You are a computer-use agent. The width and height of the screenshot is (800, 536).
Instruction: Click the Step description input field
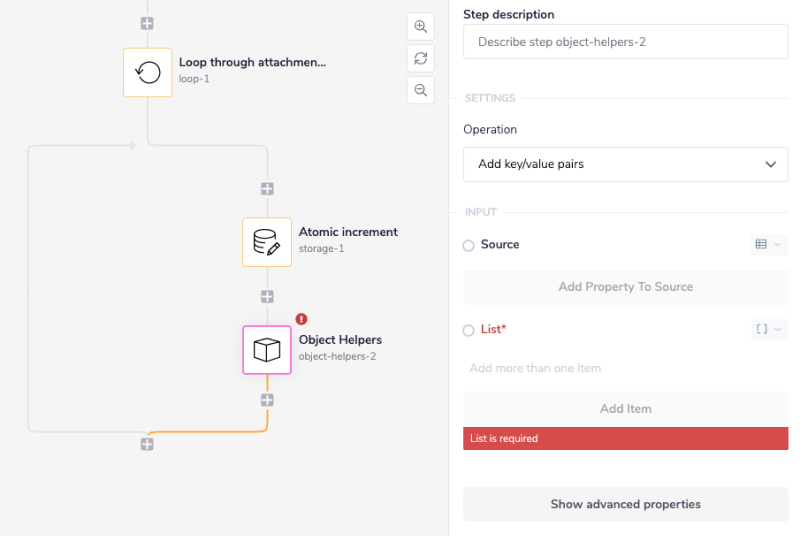point(625,43)
